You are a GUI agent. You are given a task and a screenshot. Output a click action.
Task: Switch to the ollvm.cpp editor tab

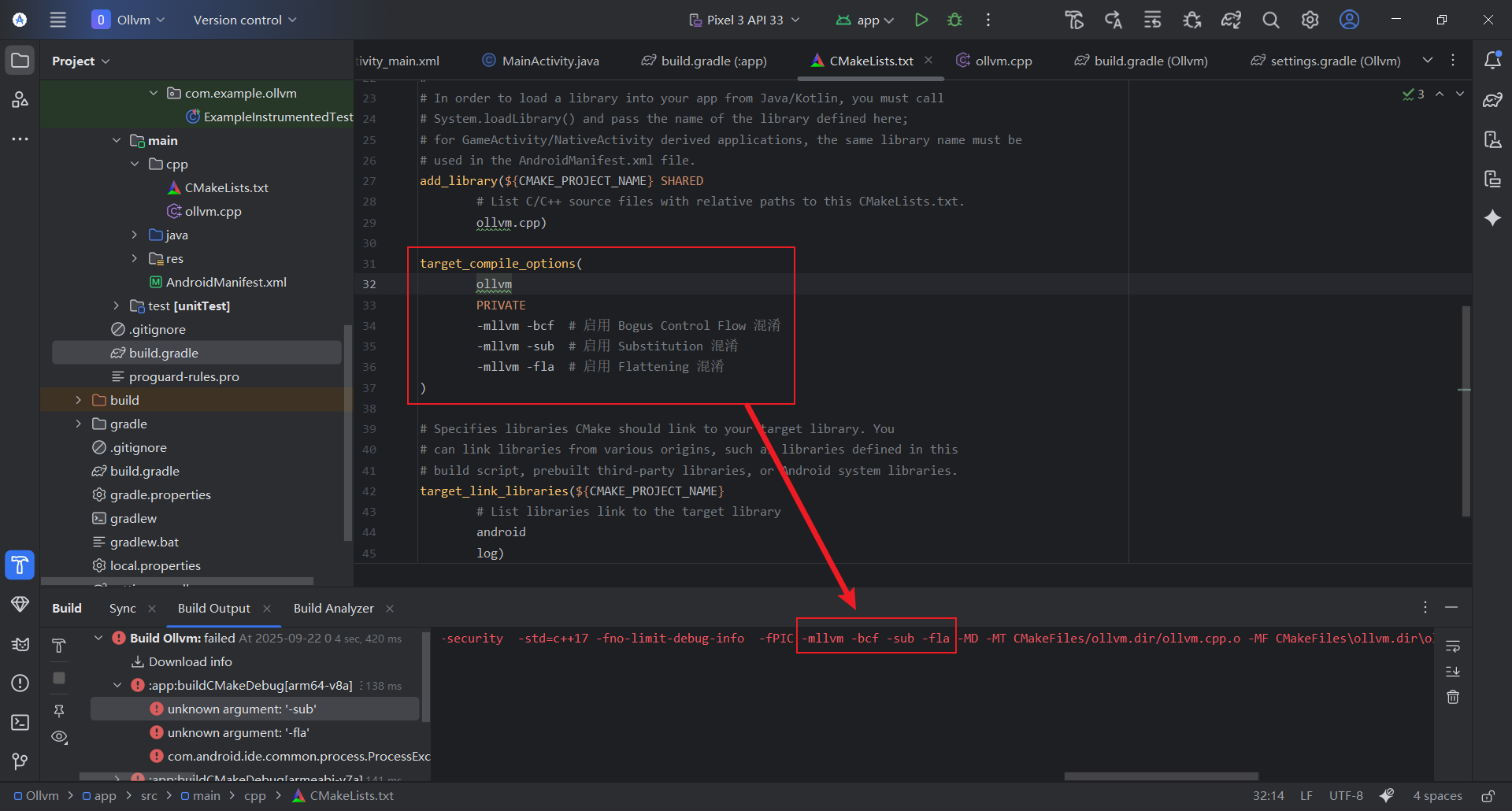(1002, 61)
